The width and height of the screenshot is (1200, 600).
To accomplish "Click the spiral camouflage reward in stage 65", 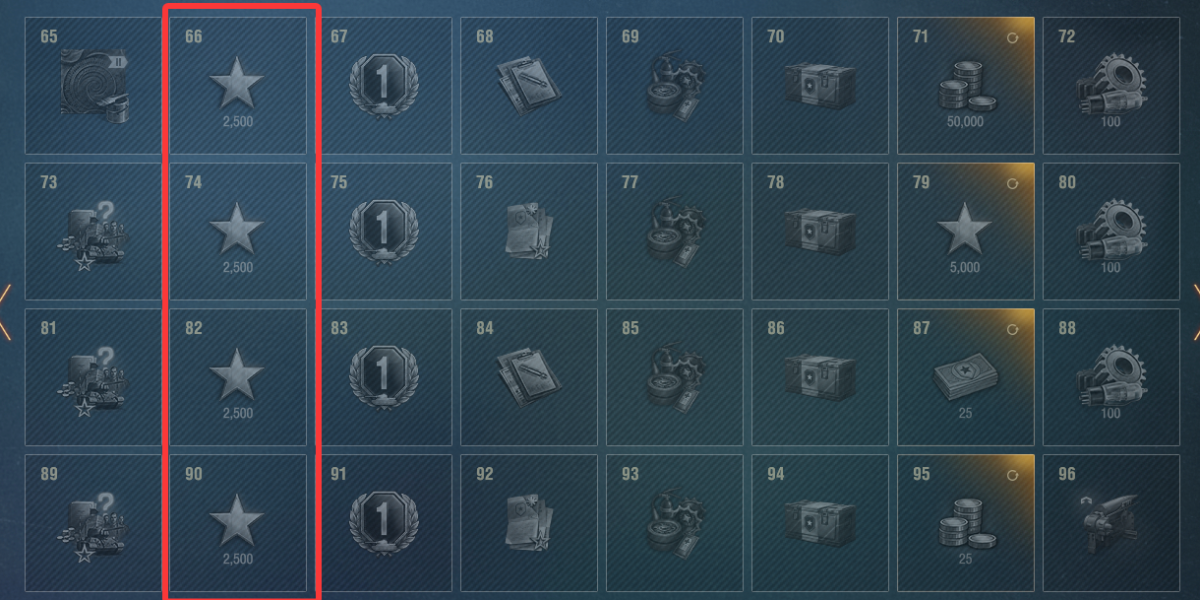I will pyautogui.click(x=92, y=86).
